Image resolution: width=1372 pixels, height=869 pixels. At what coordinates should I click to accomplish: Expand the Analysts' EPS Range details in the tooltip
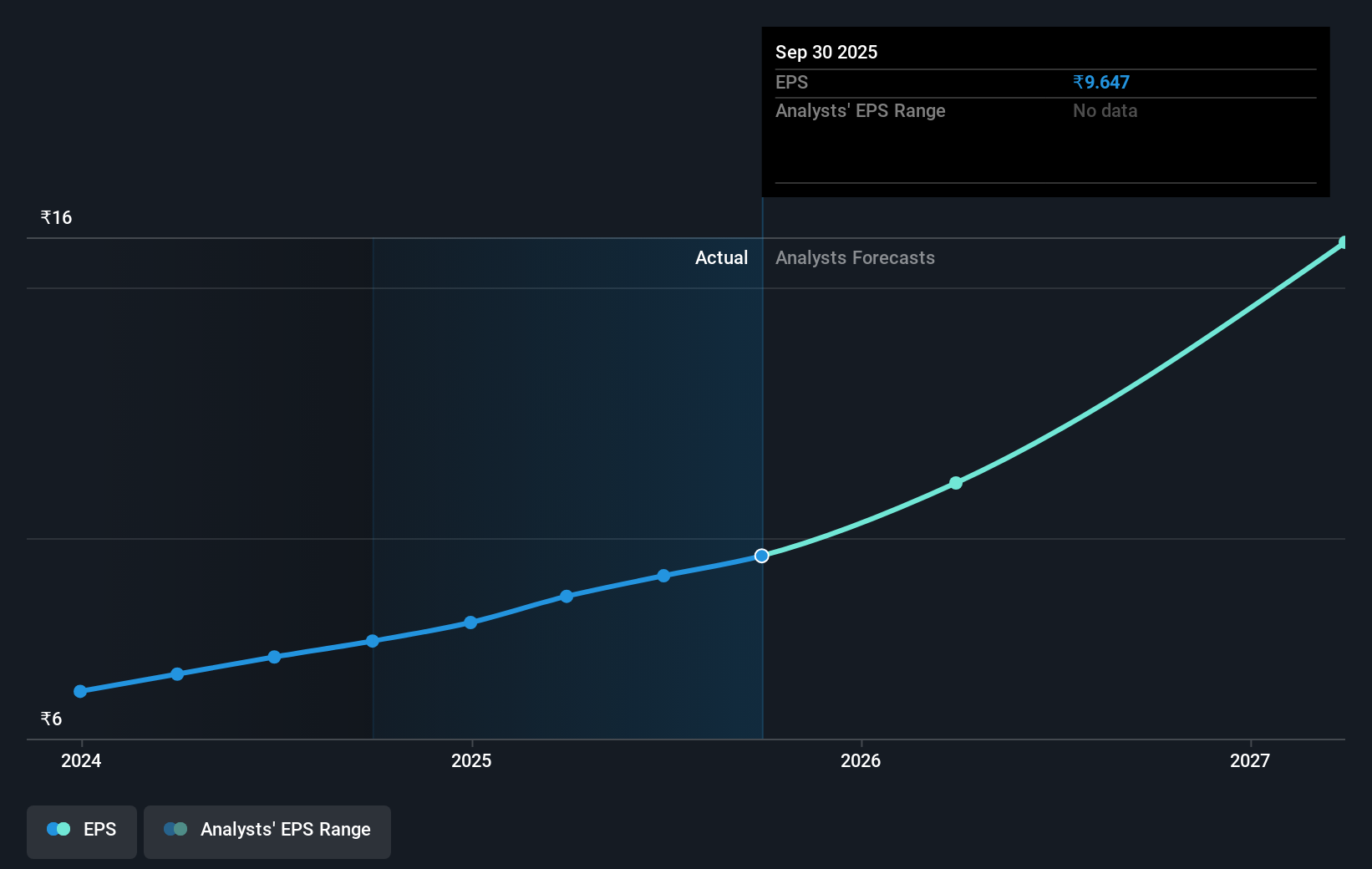click(860, 110)
